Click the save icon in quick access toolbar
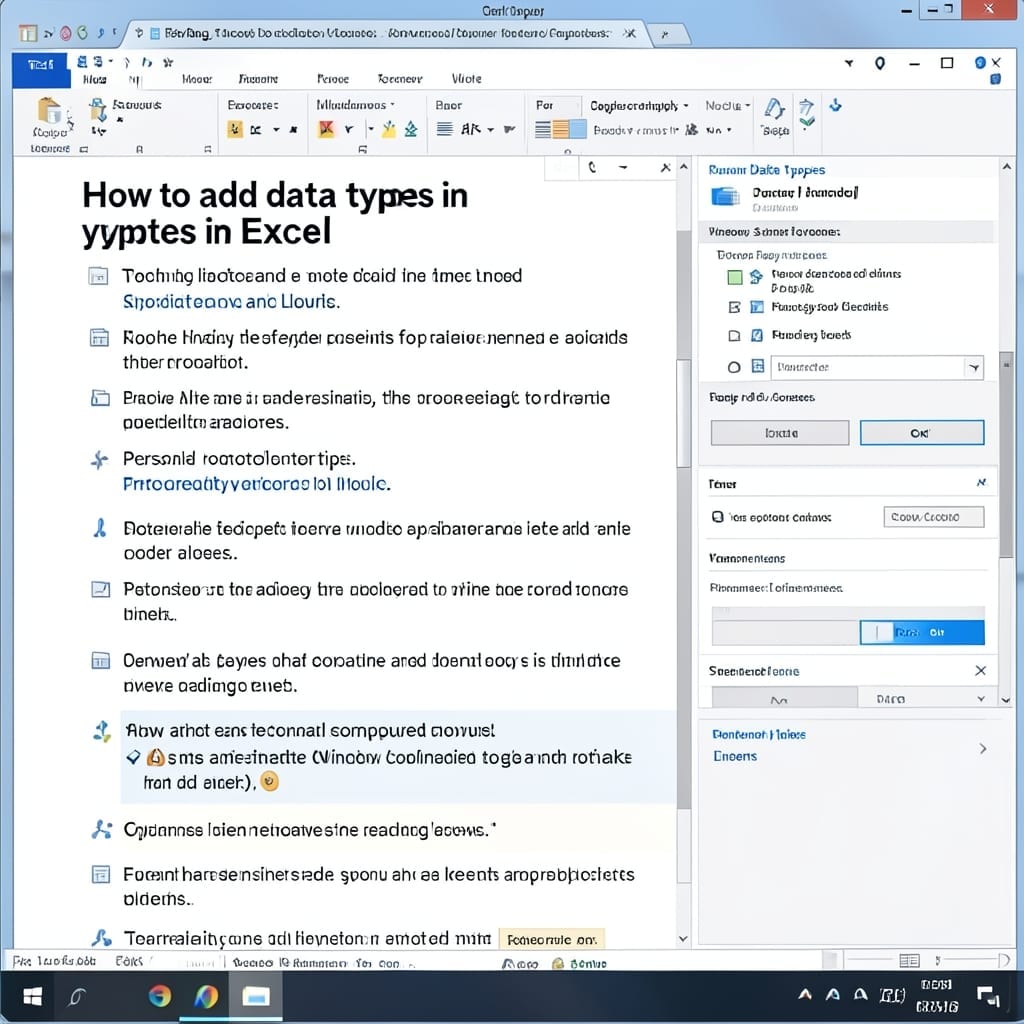 [82, 62]
